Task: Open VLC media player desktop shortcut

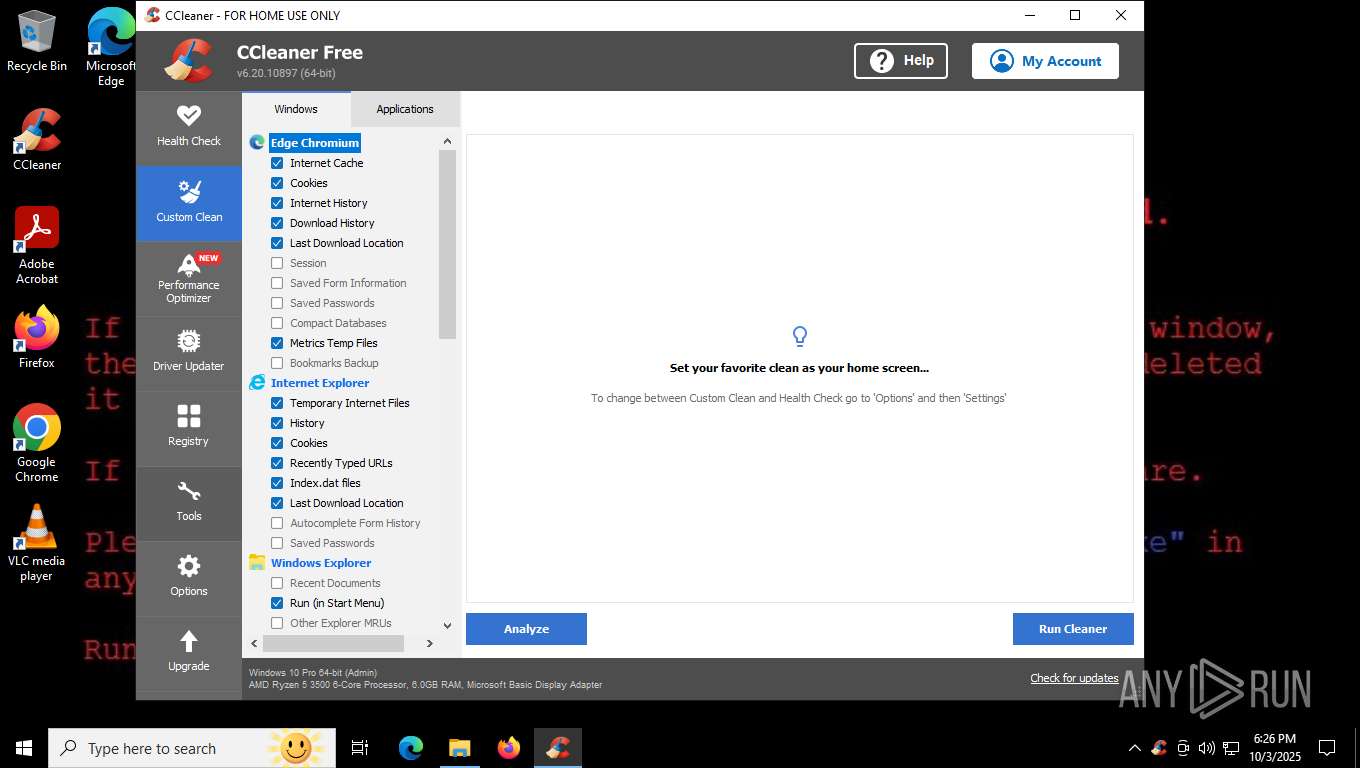Action: click(x=37, y=543)
